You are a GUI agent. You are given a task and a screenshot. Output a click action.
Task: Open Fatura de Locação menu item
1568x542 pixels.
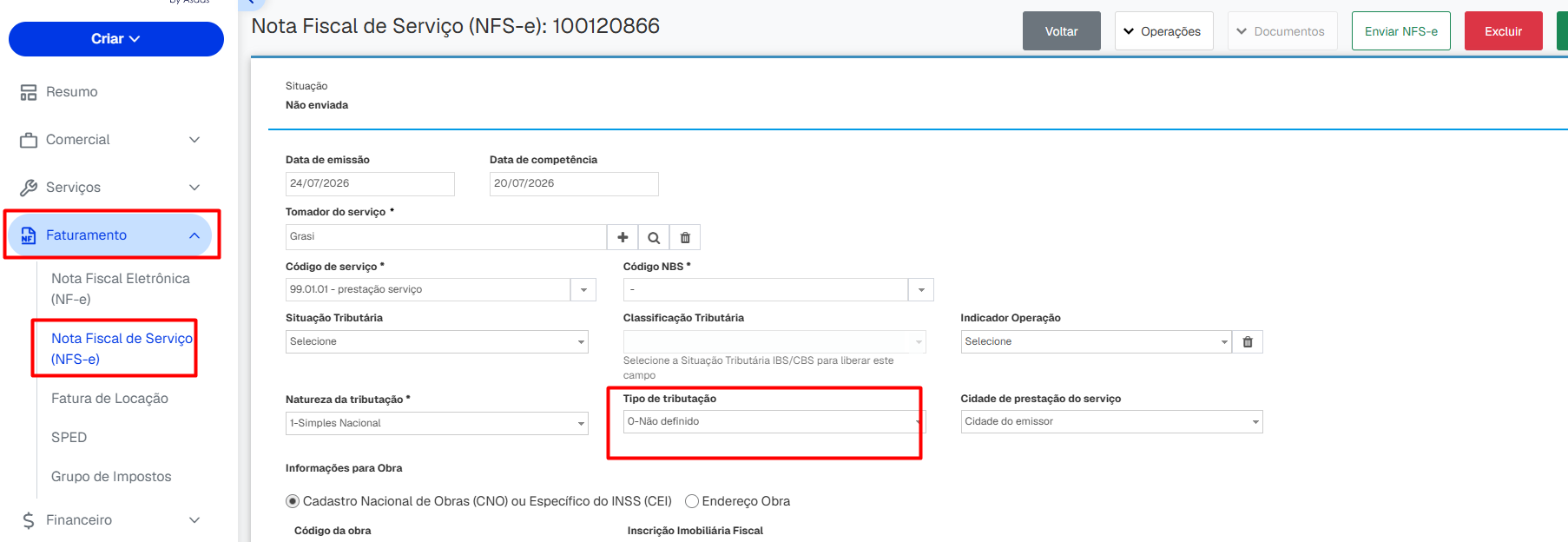[109, 399]
